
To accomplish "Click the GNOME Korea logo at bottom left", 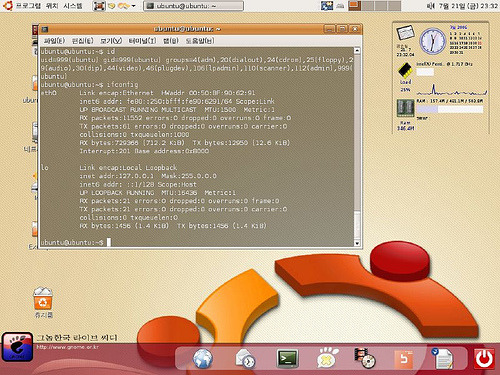I will tap(17, 347).
